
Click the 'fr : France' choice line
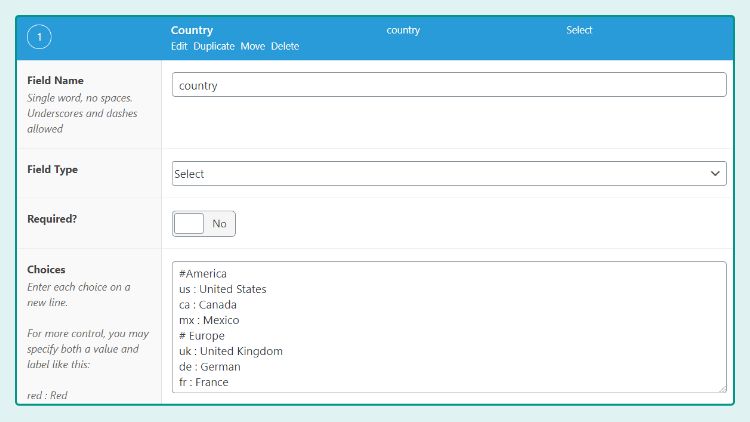(204, 382)
